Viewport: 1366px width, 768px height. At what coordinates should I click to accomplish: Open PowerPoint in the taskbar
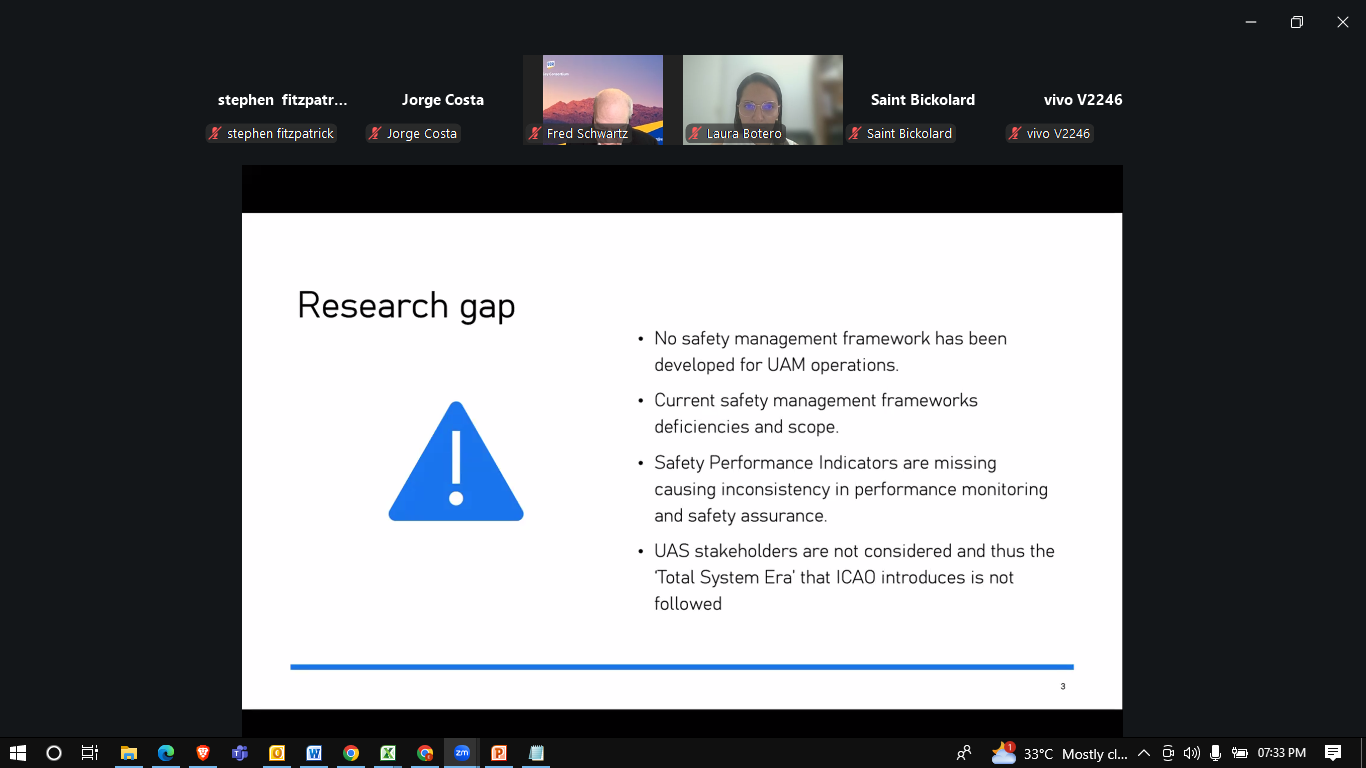tap(499, 753)
